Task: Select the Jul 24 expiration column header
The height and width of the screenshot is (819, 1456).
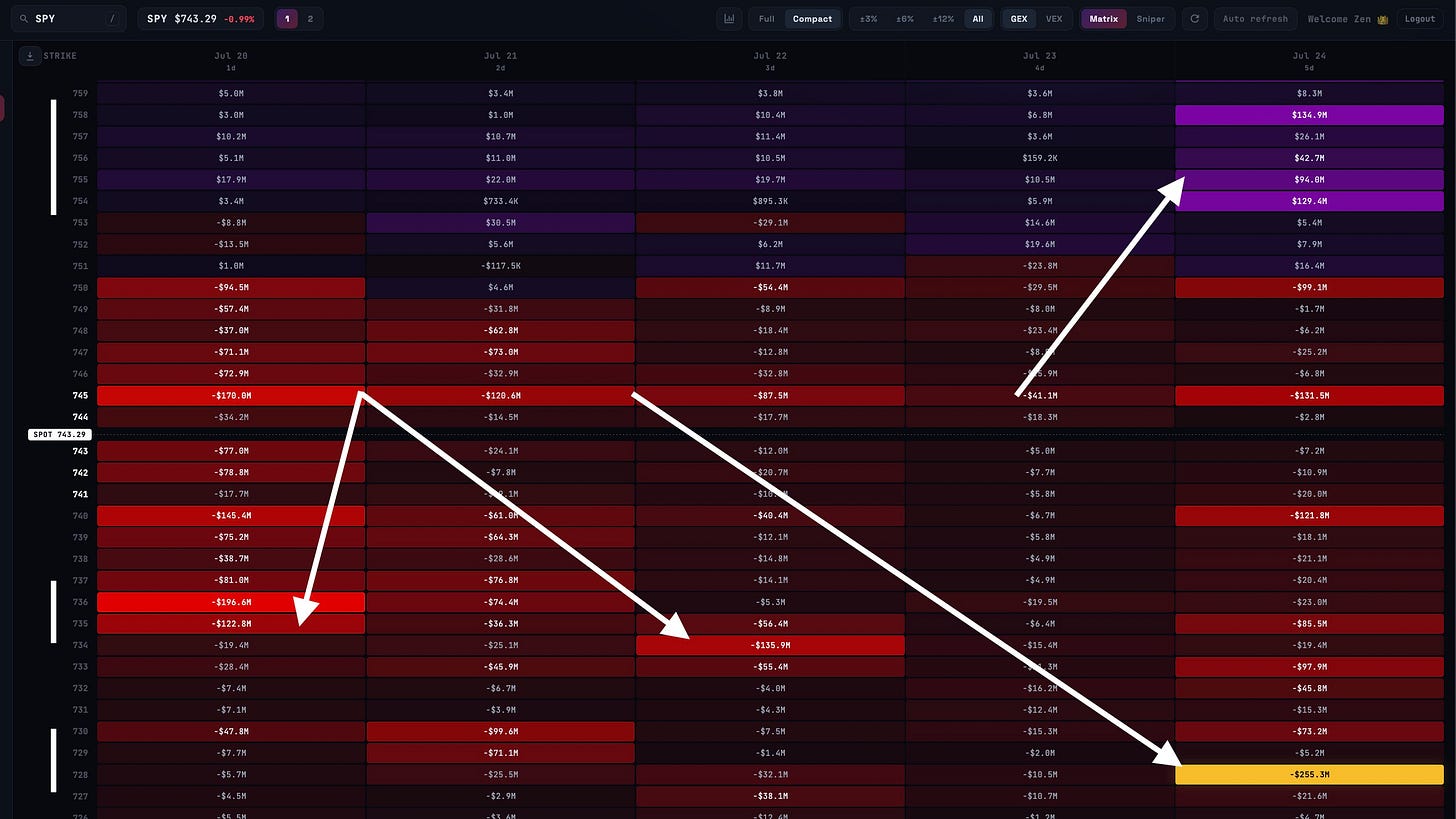Action: [1309, 61]
